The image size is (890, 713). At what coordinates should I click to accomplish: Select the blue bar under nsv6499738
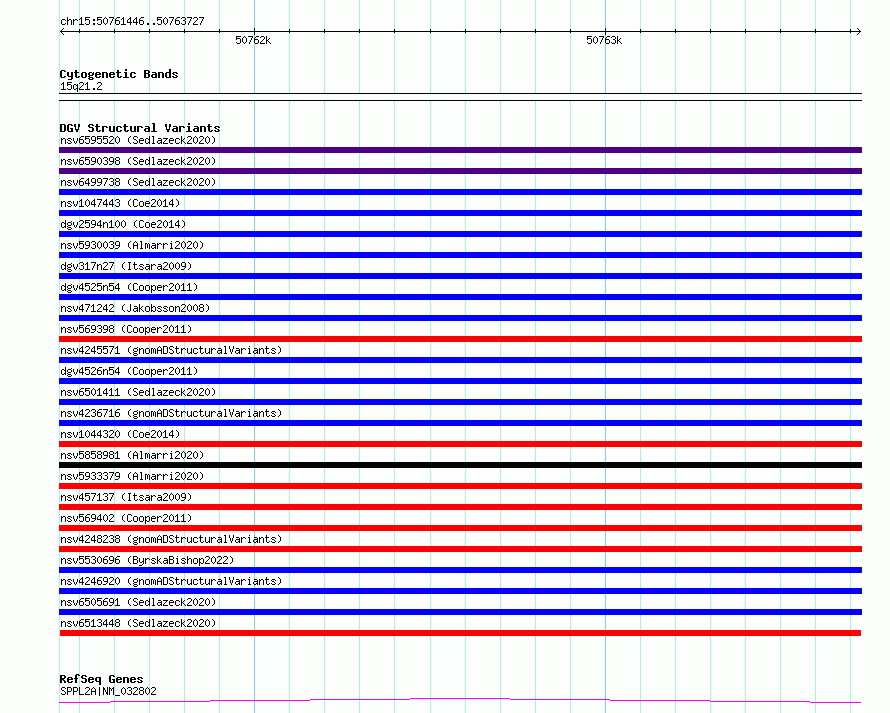(x=460, y=192)
